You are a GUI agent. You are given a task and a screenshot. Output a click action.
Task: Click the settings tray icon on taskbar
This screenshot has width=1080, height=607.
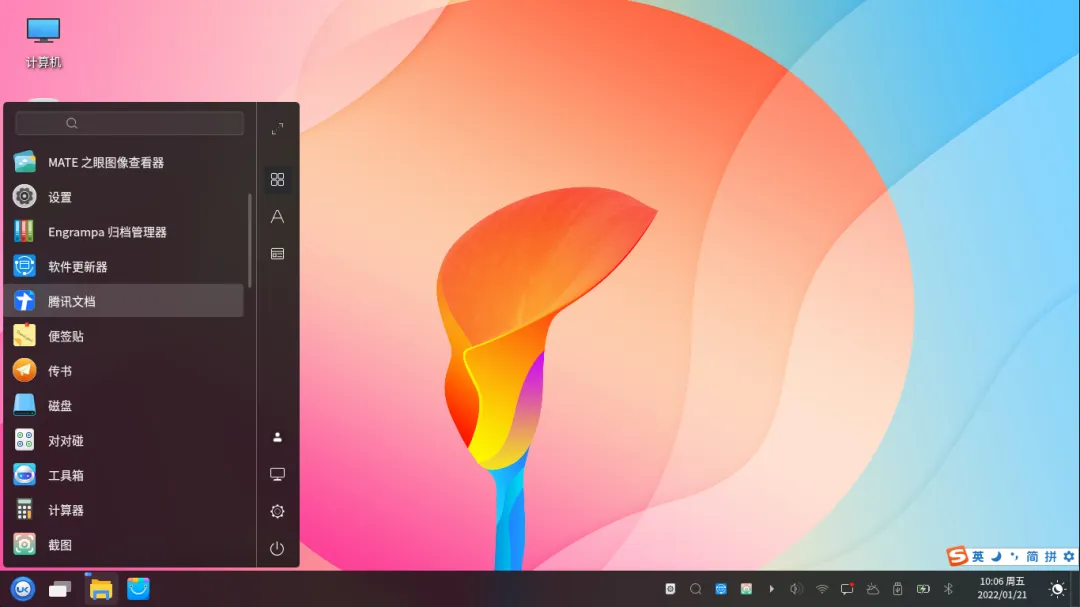point(670,589)
